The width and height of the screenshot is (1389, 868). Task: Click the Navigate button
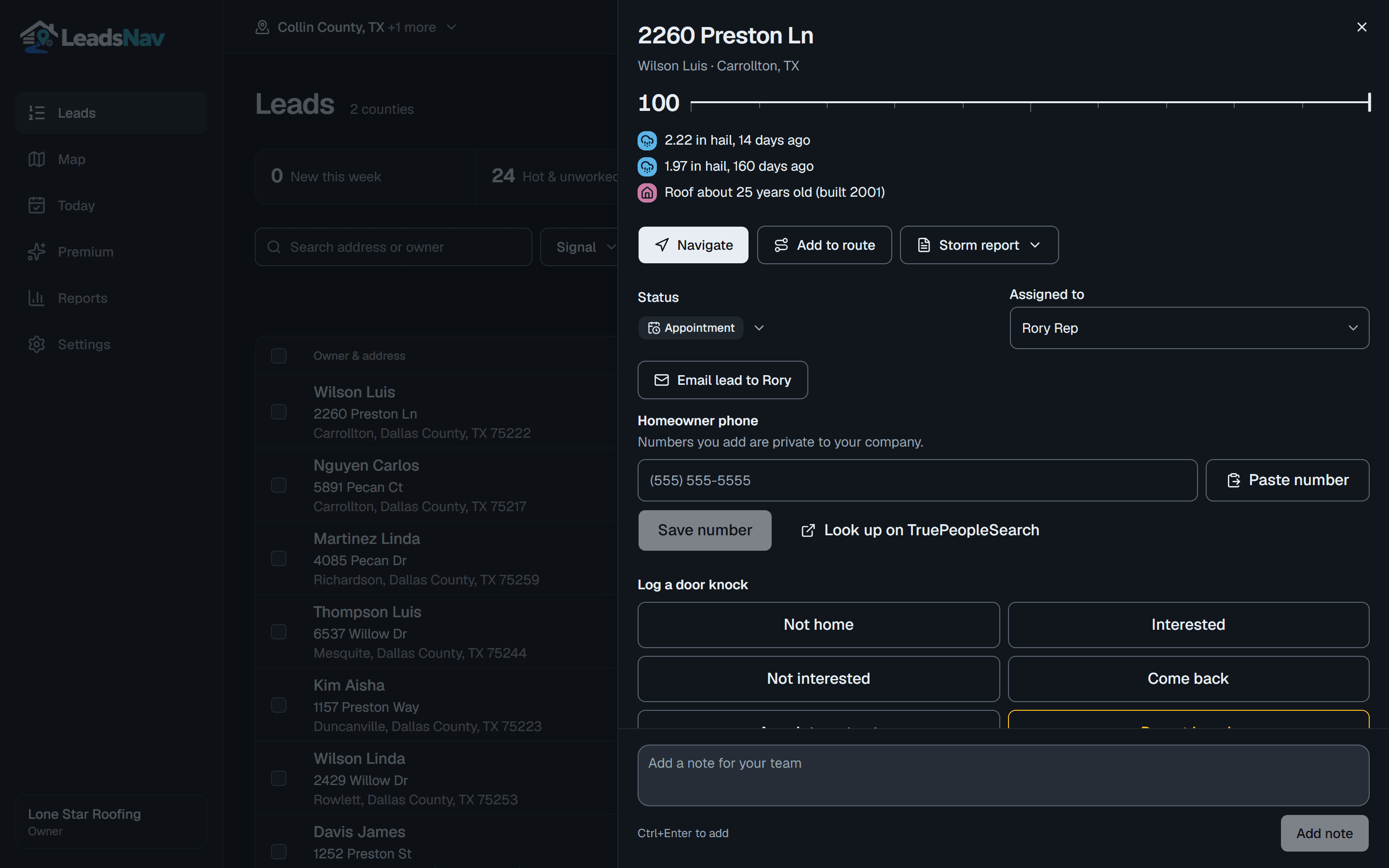(x=694, y=245)
